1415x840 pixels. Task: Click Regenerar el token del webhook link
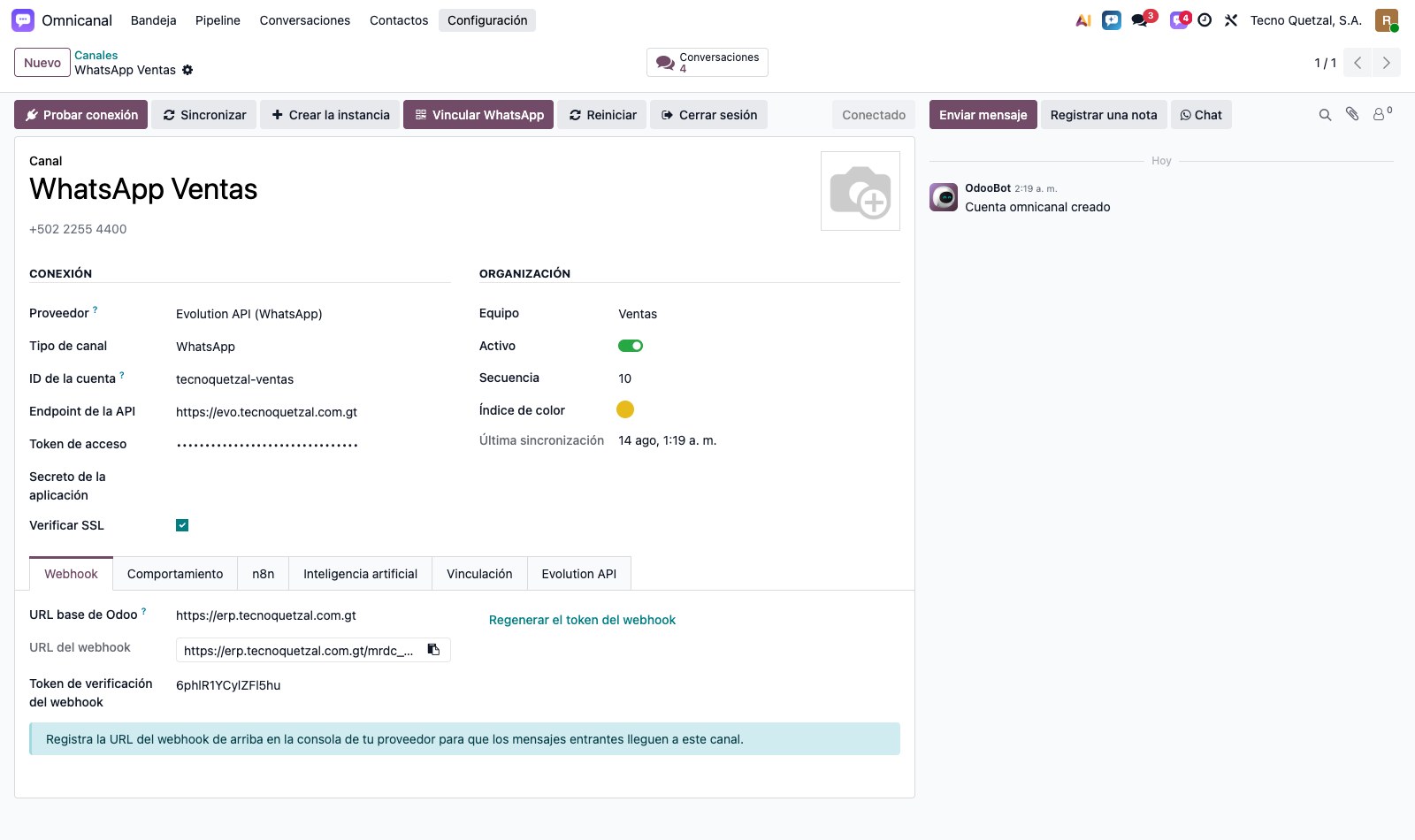(582, 620)
